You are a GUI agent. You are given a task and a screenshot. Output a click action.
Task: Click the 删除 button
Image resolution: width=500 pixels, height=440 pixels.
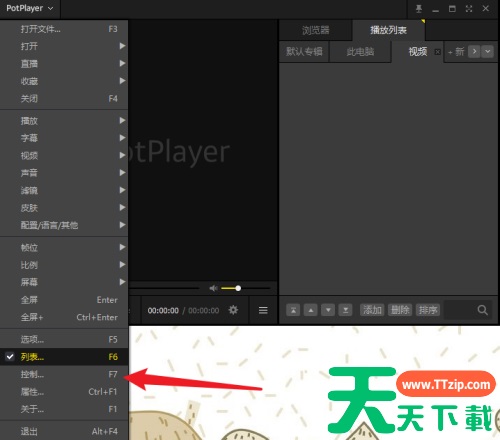[400, 310]
